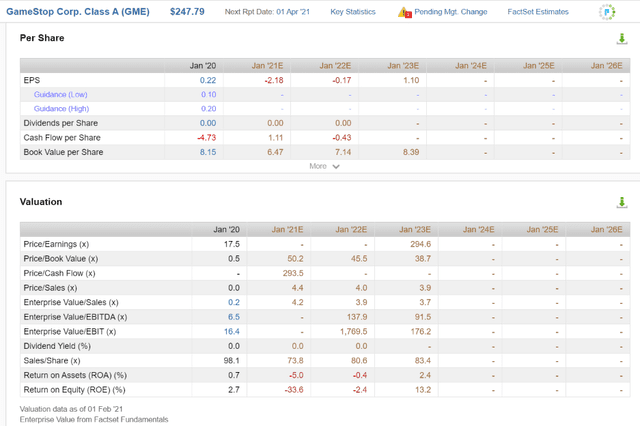This screenshot has width=640, height=426.
Task: Click Price/Book Value estimate 45.5
Action: 359,259
